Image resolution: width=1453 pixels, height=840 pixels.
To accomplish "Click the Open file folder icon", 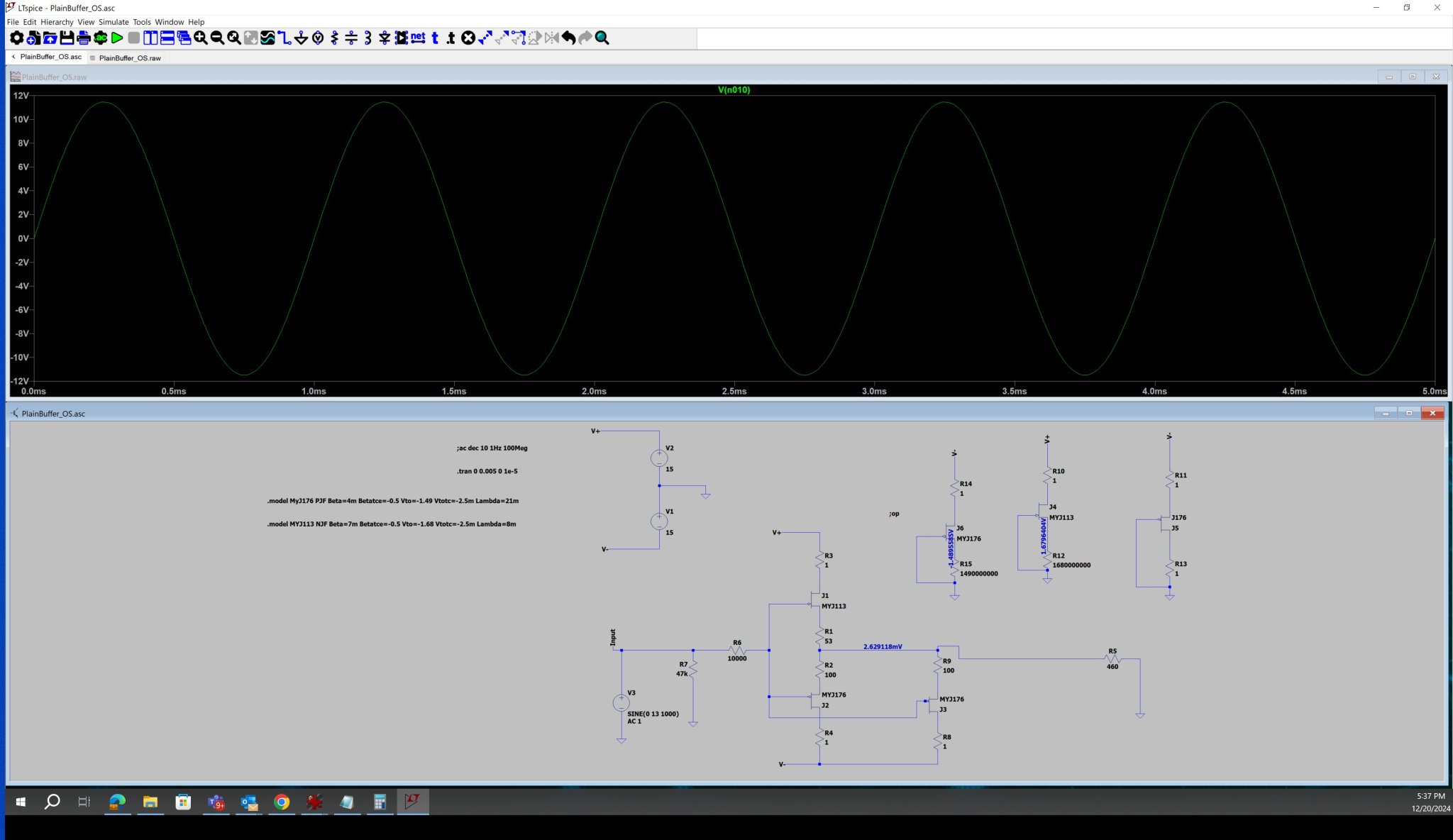I will pyautogui.click(x=50, y=38).
